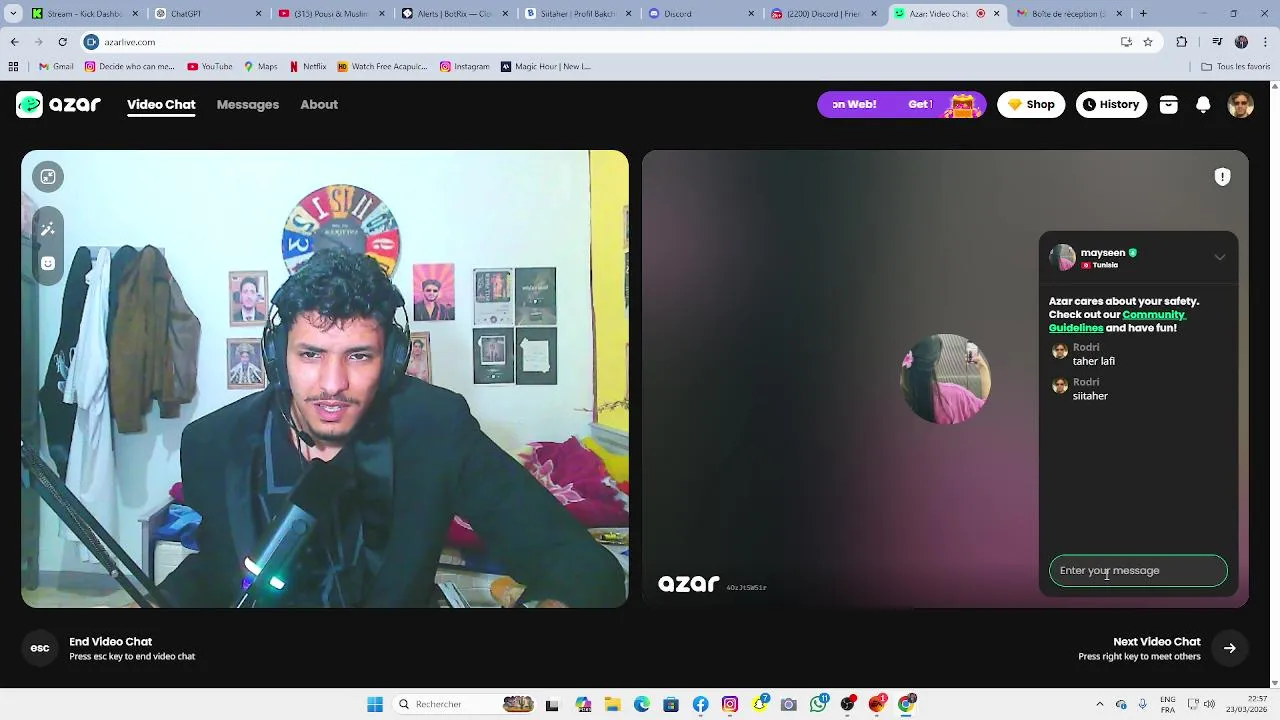Open Facebook from the taskbar
The width and height of the screenshot is (1280, 720).
700,704
